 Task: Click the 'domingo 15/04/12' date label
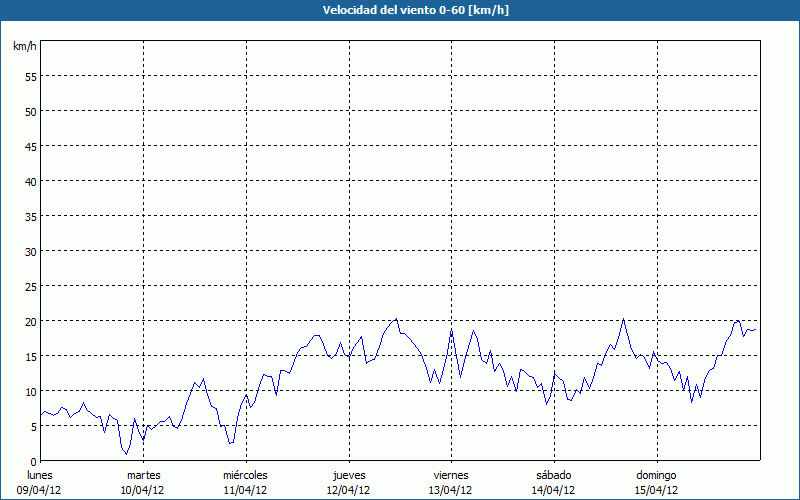click(x=656, y=482)
